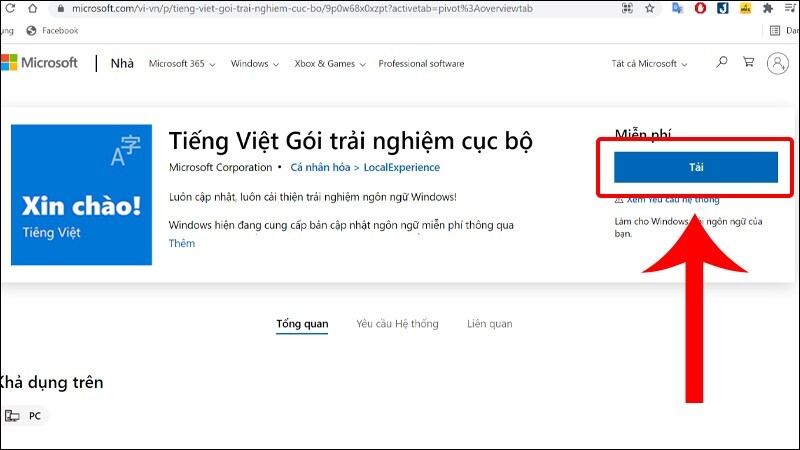Click the blue Tải download button

[696, 167]
